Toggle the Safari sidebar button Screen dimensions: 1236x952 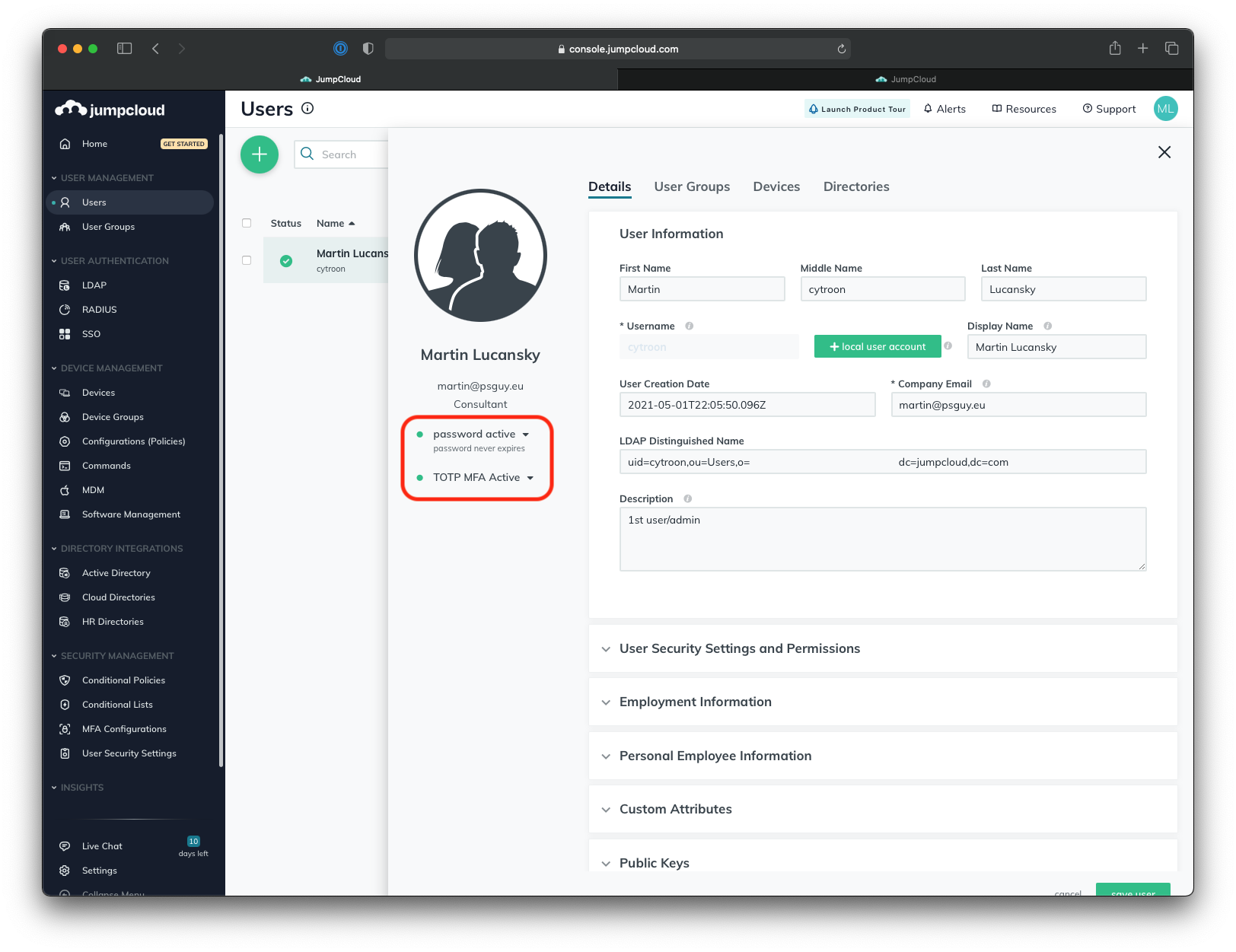click(x=125, y=49)
